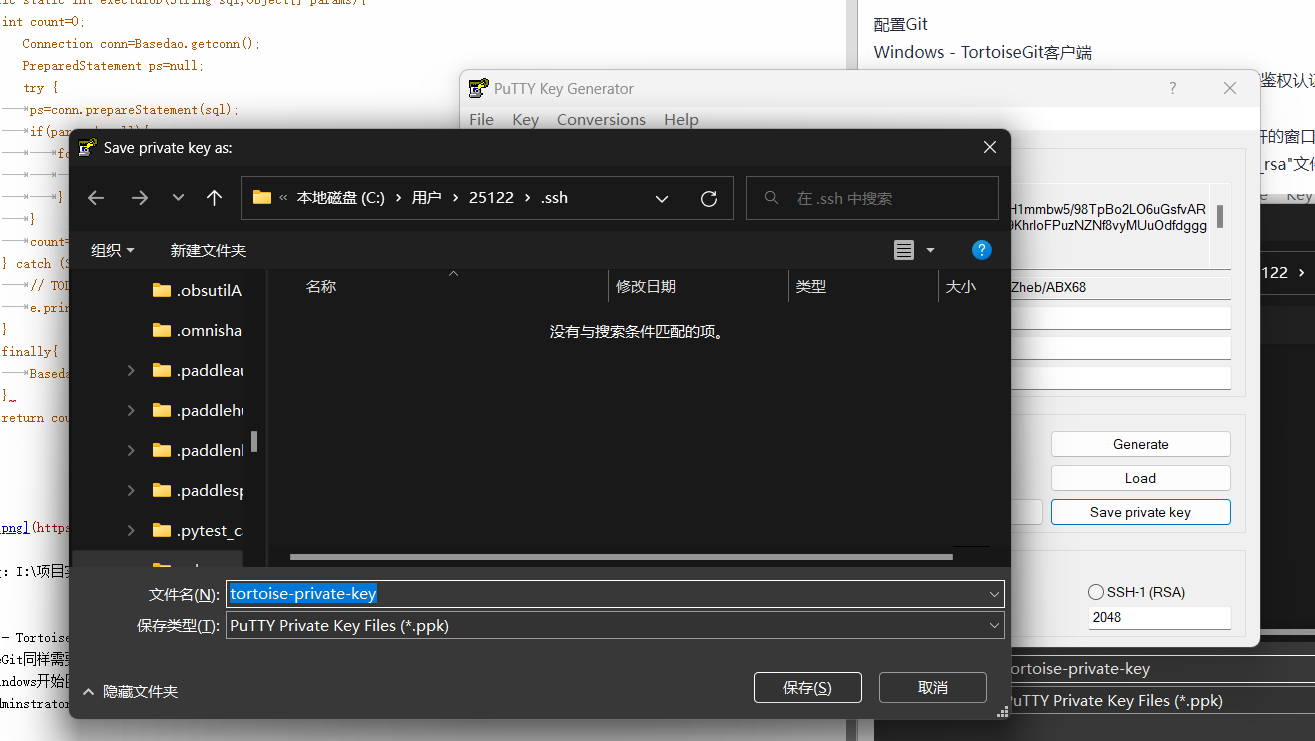Open help in the Save dialog
Image resolution: width=1315 pixels, height=741 pixels.
tap(982, 250)
